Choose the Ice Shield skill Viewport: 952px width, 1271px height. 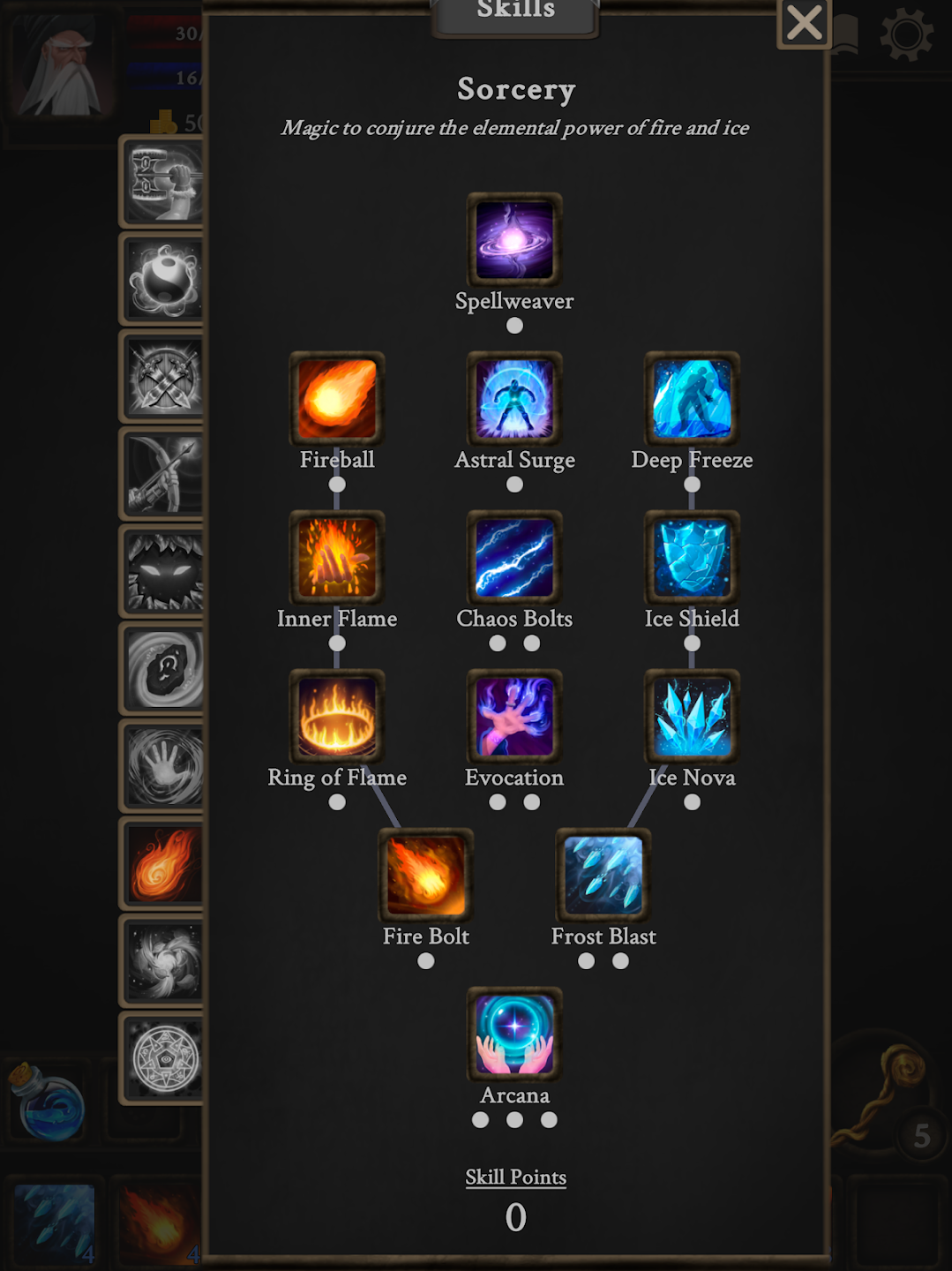(692, 557)
